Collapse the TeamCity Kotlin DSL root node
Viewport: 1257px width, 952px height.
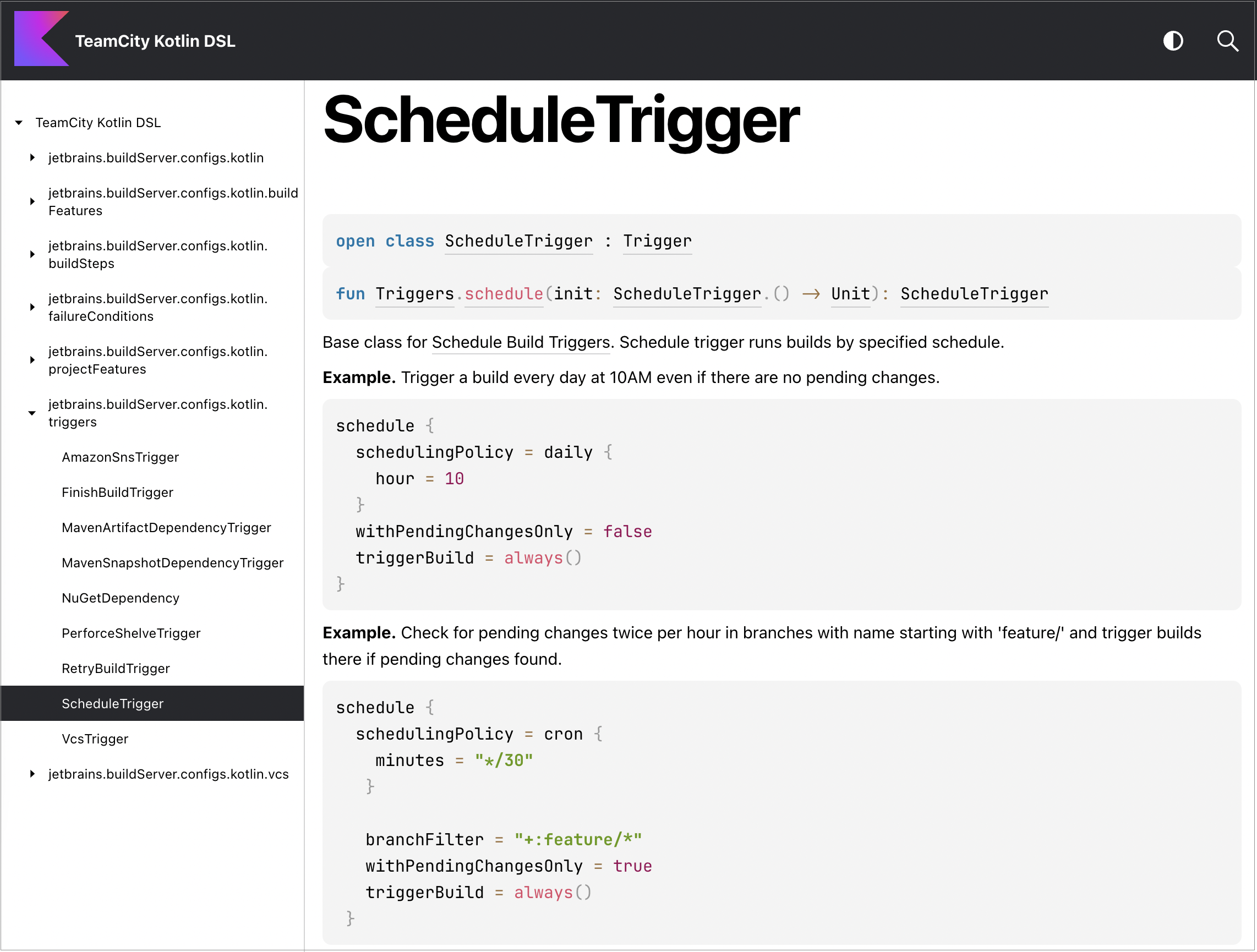point(19,123)
